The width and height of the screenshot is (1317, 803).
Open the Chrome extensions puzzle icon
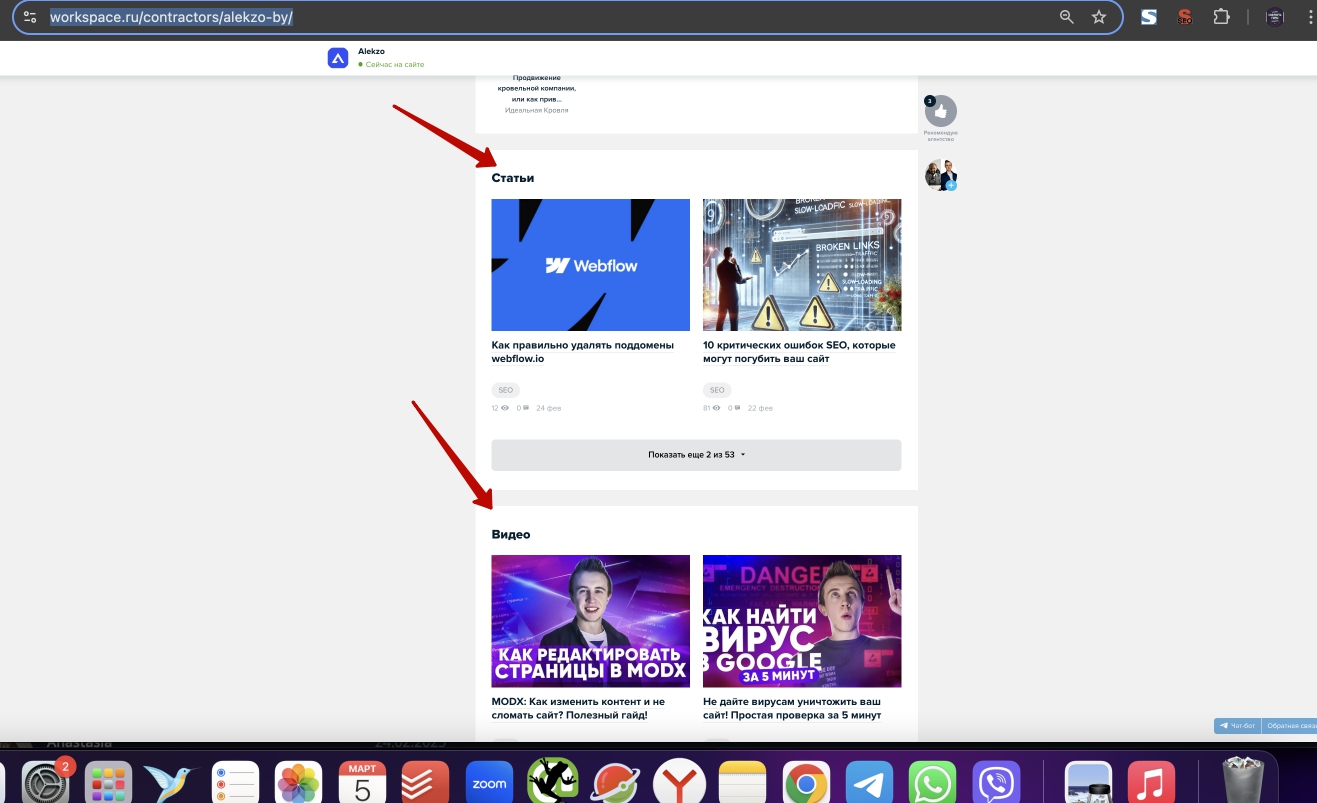(x=1221, y=17)
